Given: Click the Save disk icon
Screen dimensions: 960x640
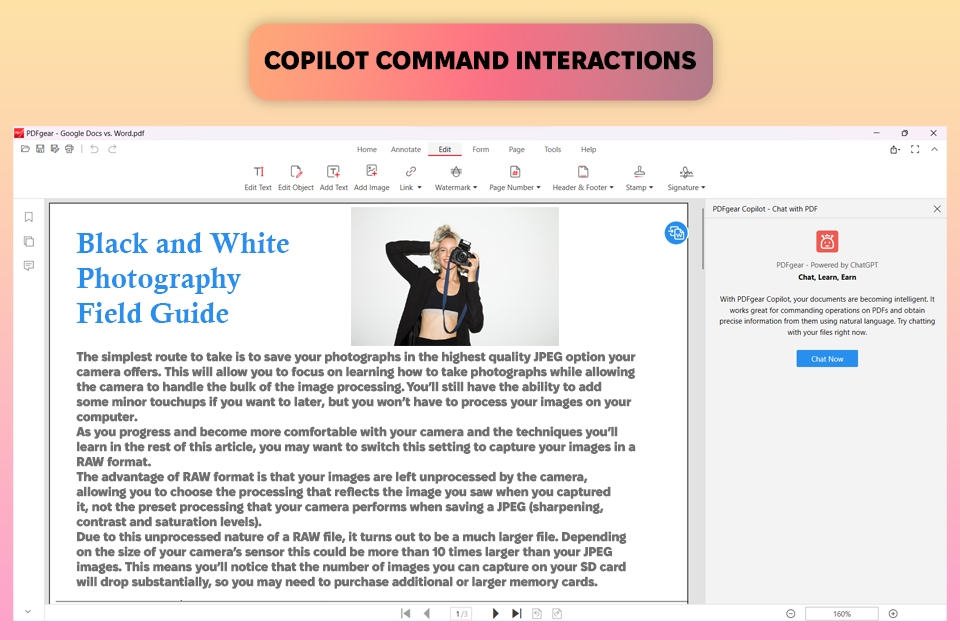Looking at the screenshot, I should pos(40,149).
